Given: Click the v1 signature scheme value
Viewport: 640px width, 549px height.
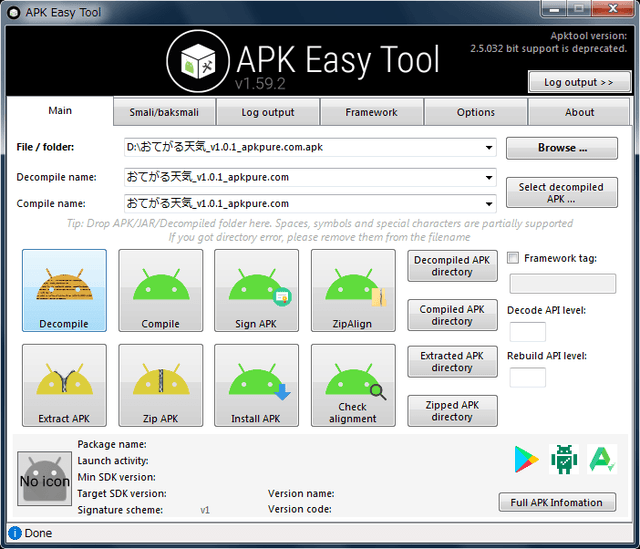Looking at the screenshot, I should (x=205, y=510).
